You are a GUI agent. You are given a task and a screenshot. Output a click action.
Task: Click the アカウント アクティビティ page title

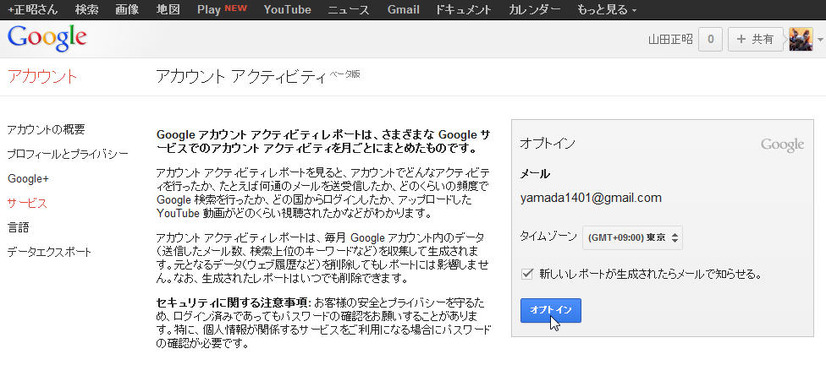click(241, 77)
